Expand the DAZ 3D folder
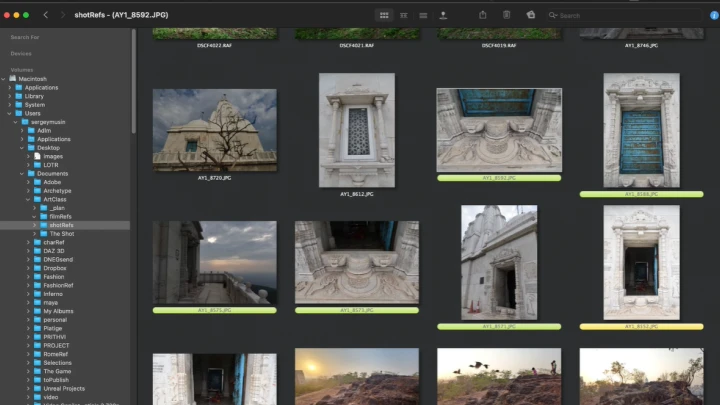720x405 pixels. (x=28, y=251)
